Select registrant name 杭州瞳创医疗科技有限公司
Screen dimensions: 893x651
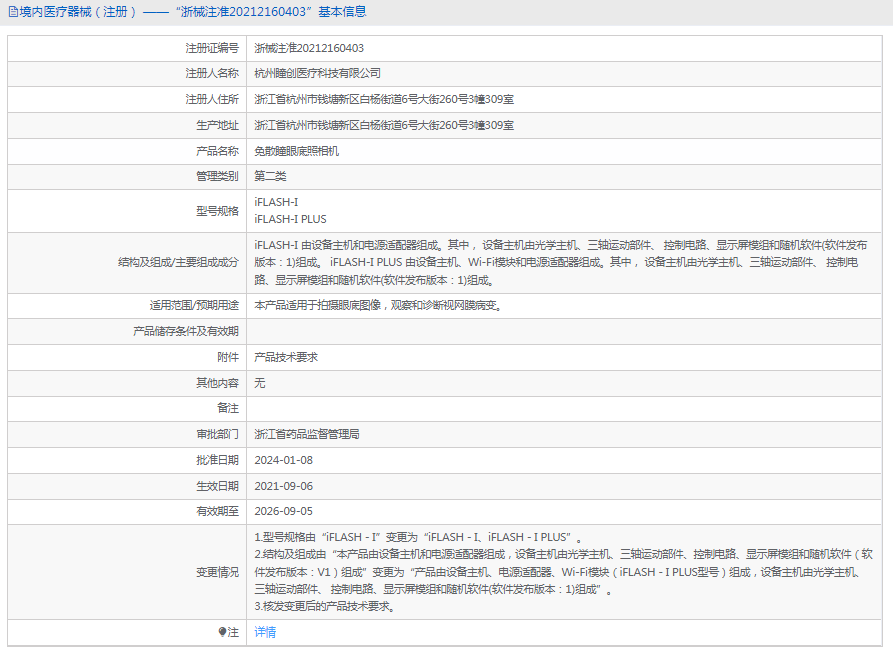317,73
